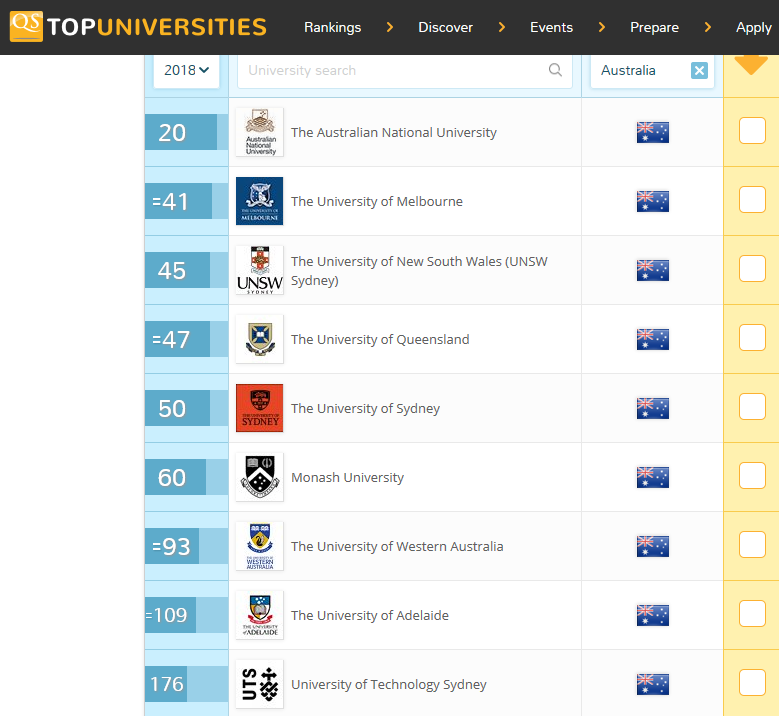Open Monash University link
Viewport: 779px width, 716px height.
click(x=347, y=477)
